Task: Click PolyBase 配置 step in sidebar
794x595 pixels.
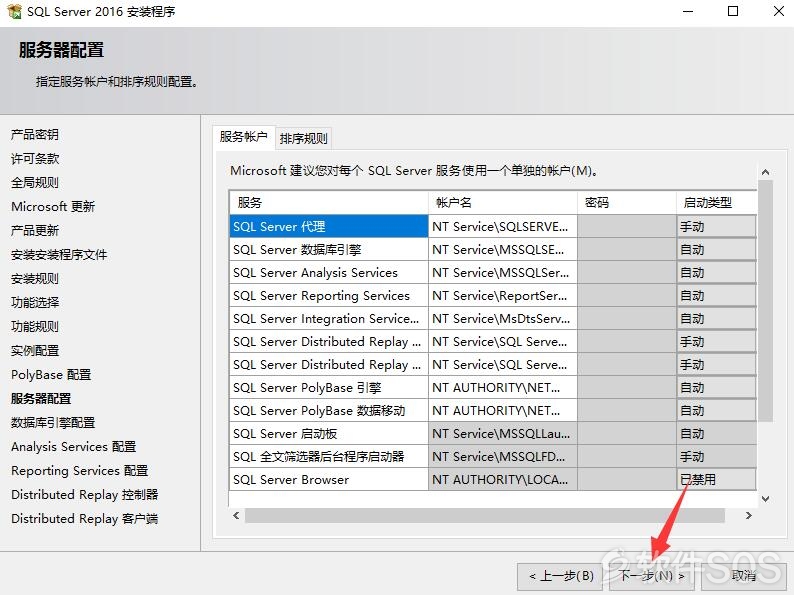Action: [51, 375]
